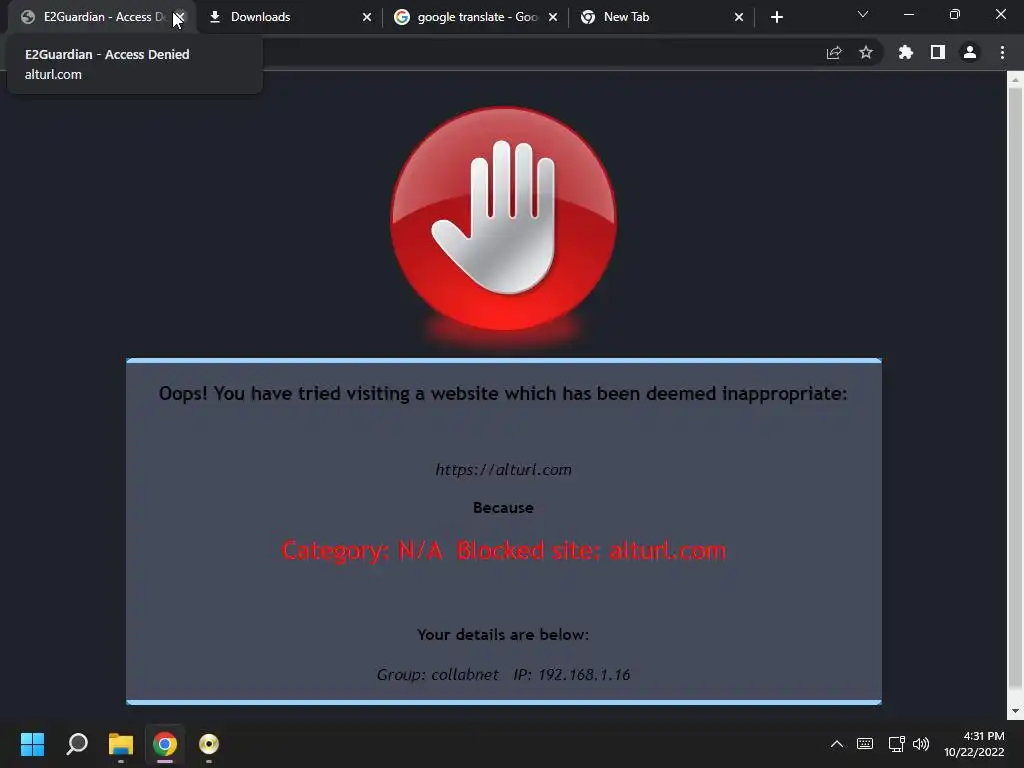The height and width of the screenshot is (768, 1024).
Task: Click the blocked URL https://alturl.com
Action: tap(504, 470)
